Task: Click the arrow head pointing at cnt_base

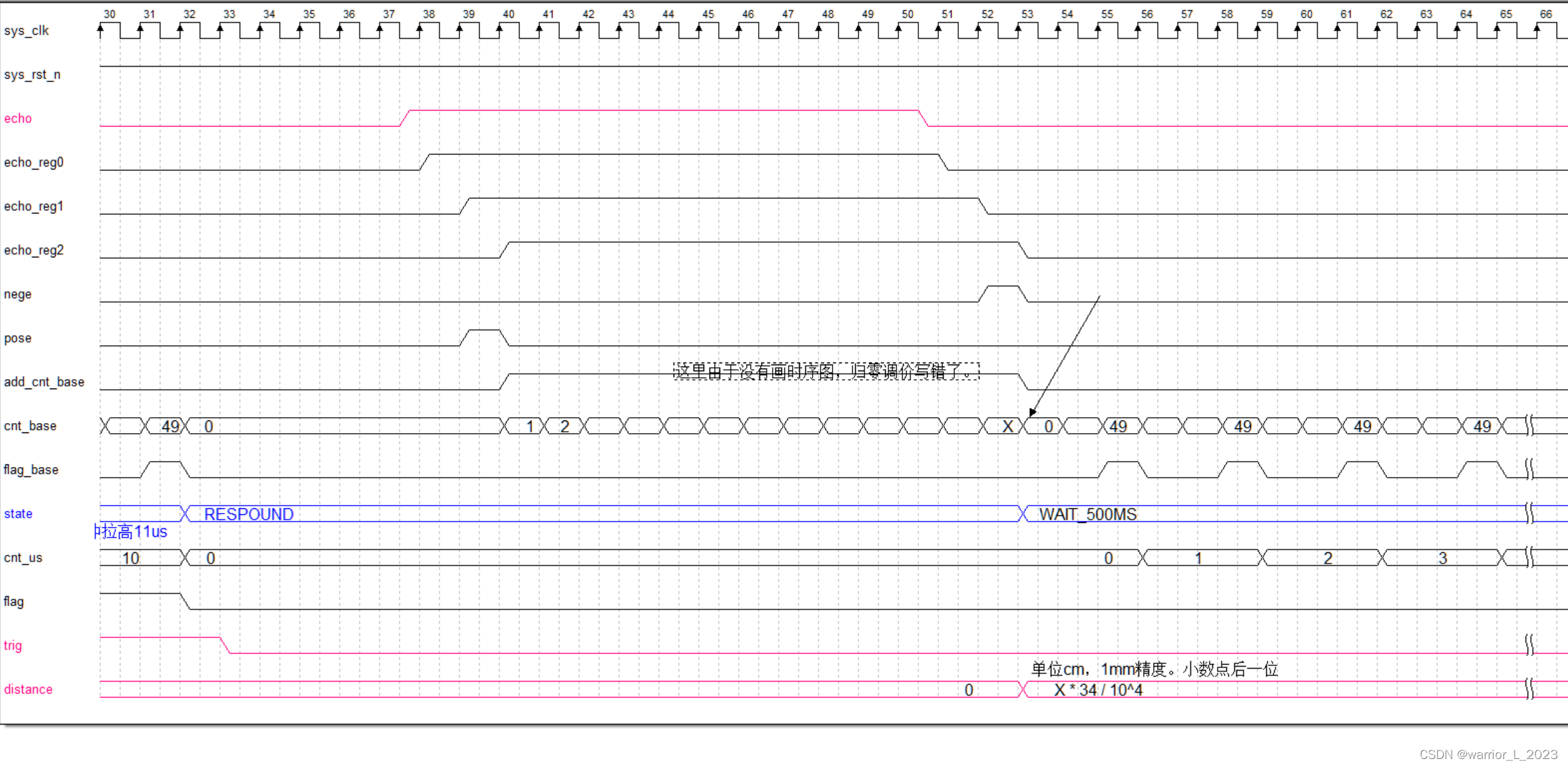Action: 1032,412
